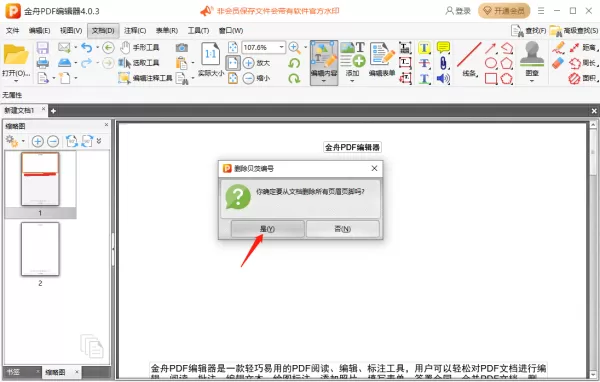Select the 面积 area measurement tool
The image size is (600, 382).
click(584, 78)
